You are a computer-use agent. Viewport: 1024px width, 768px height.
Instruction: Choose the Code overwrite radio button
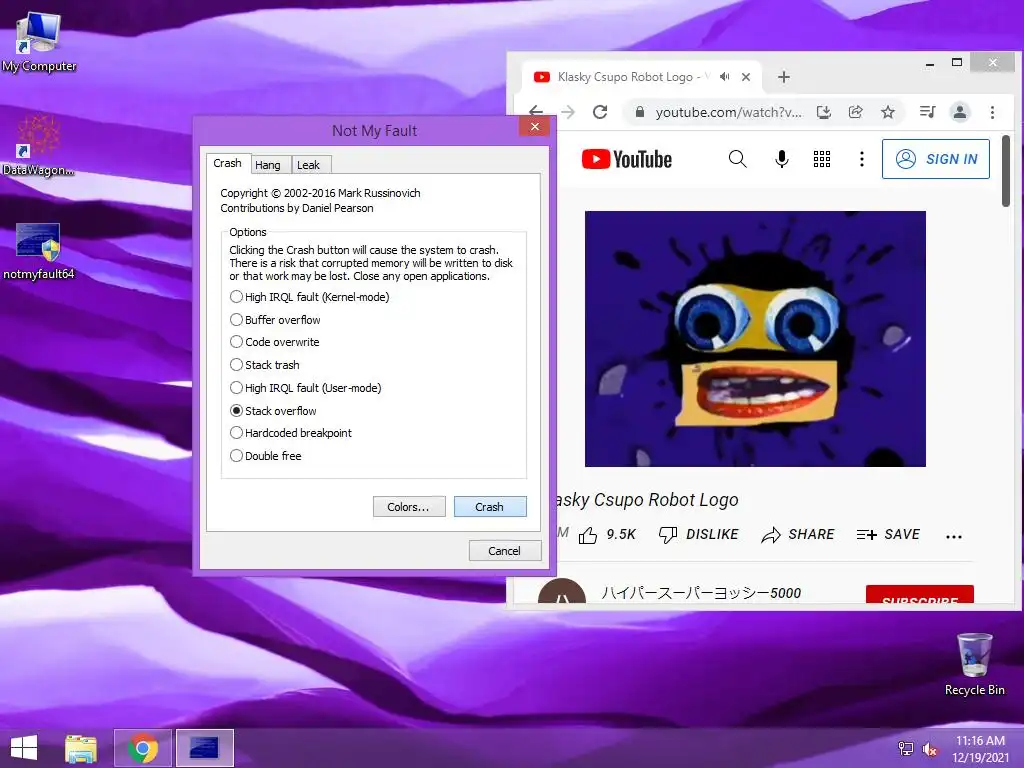click(x=274, y=342)
